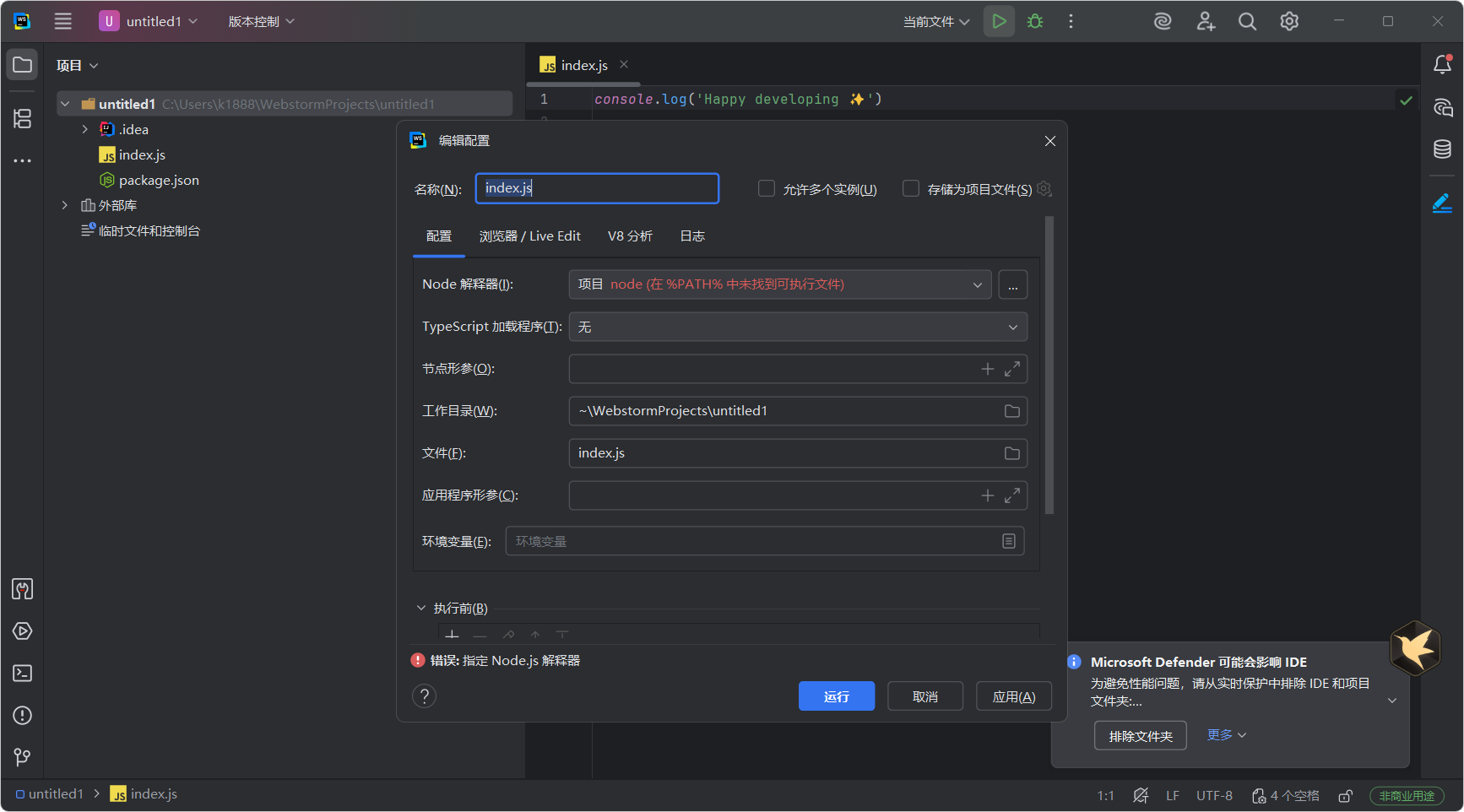Toggle the Project tool window folder icon
The height and width of the screenshot is (812, 1464).
[x=23, y=65]
